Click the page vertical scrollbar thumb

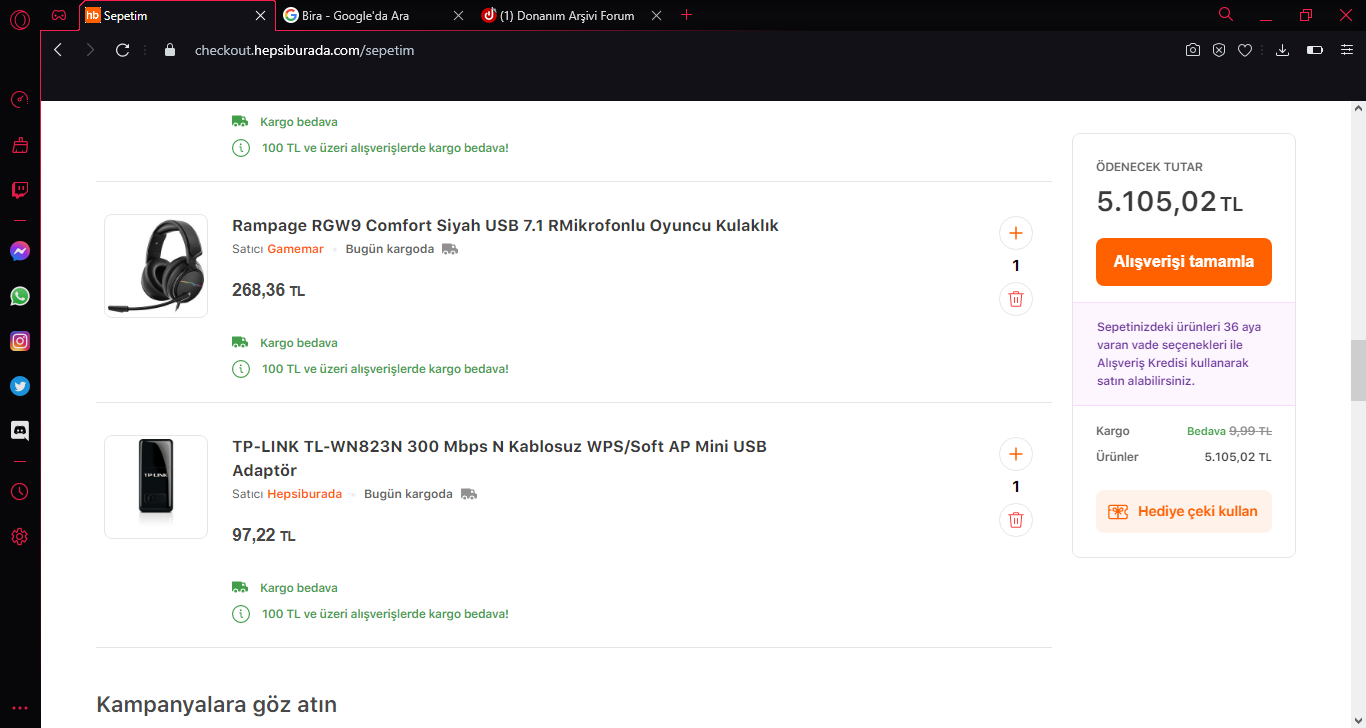point(1358,370)
